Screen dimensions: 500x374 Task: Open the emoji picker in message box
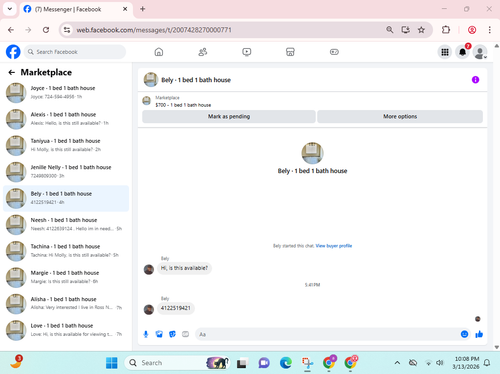click(x=464, y=334)
